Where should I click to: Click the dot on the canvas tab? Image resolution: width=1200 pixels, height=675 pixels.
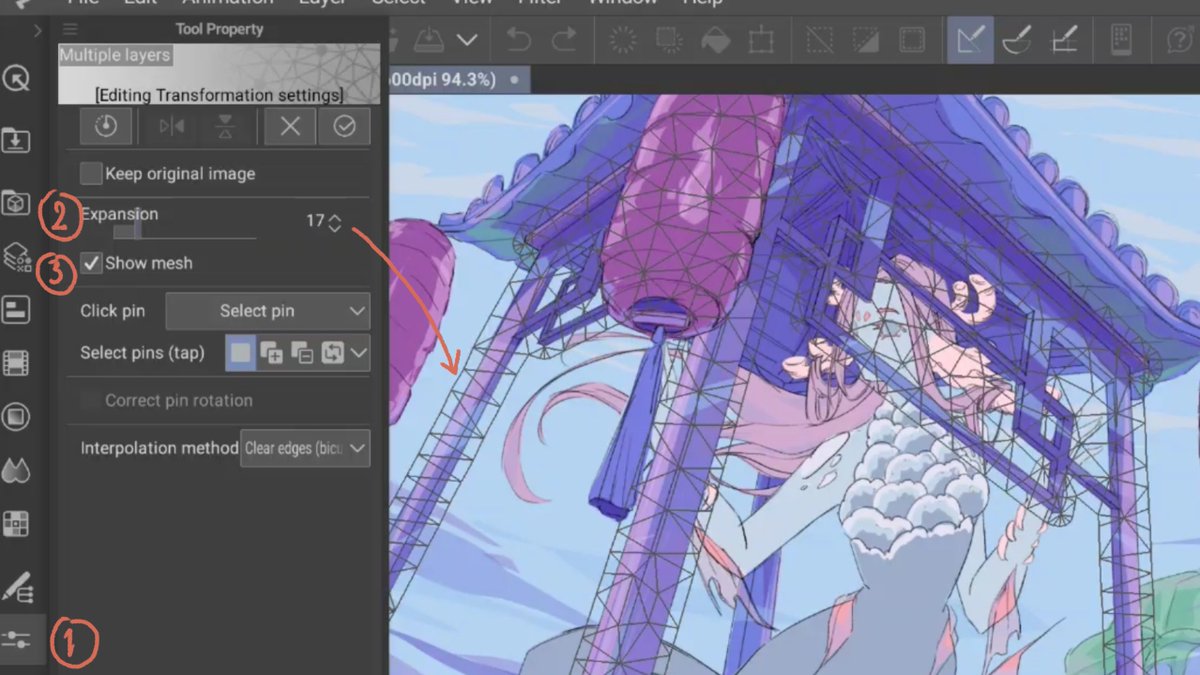[x=514, y=79]
